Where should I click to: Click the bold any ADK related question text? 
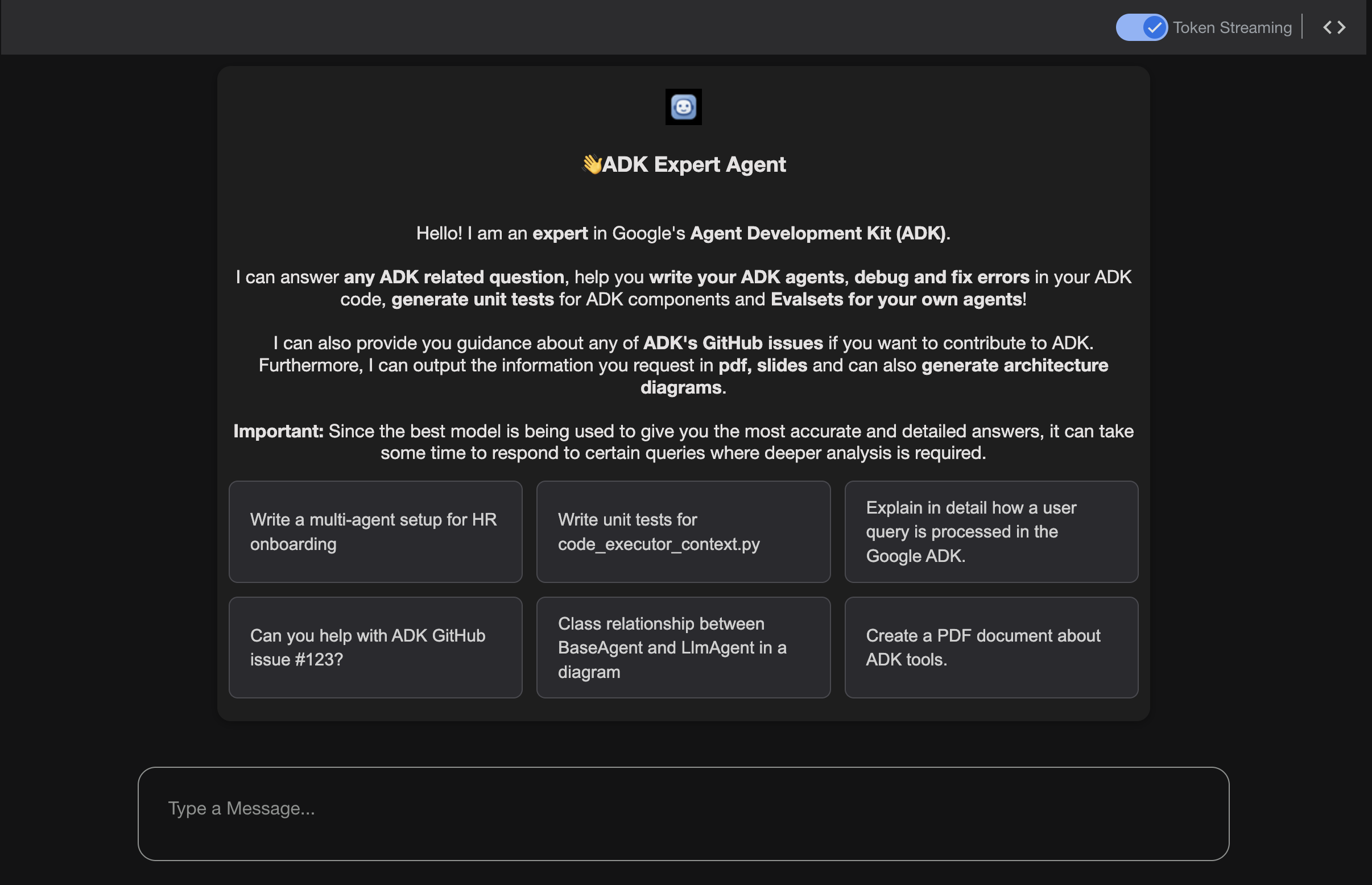coord(453,277)
